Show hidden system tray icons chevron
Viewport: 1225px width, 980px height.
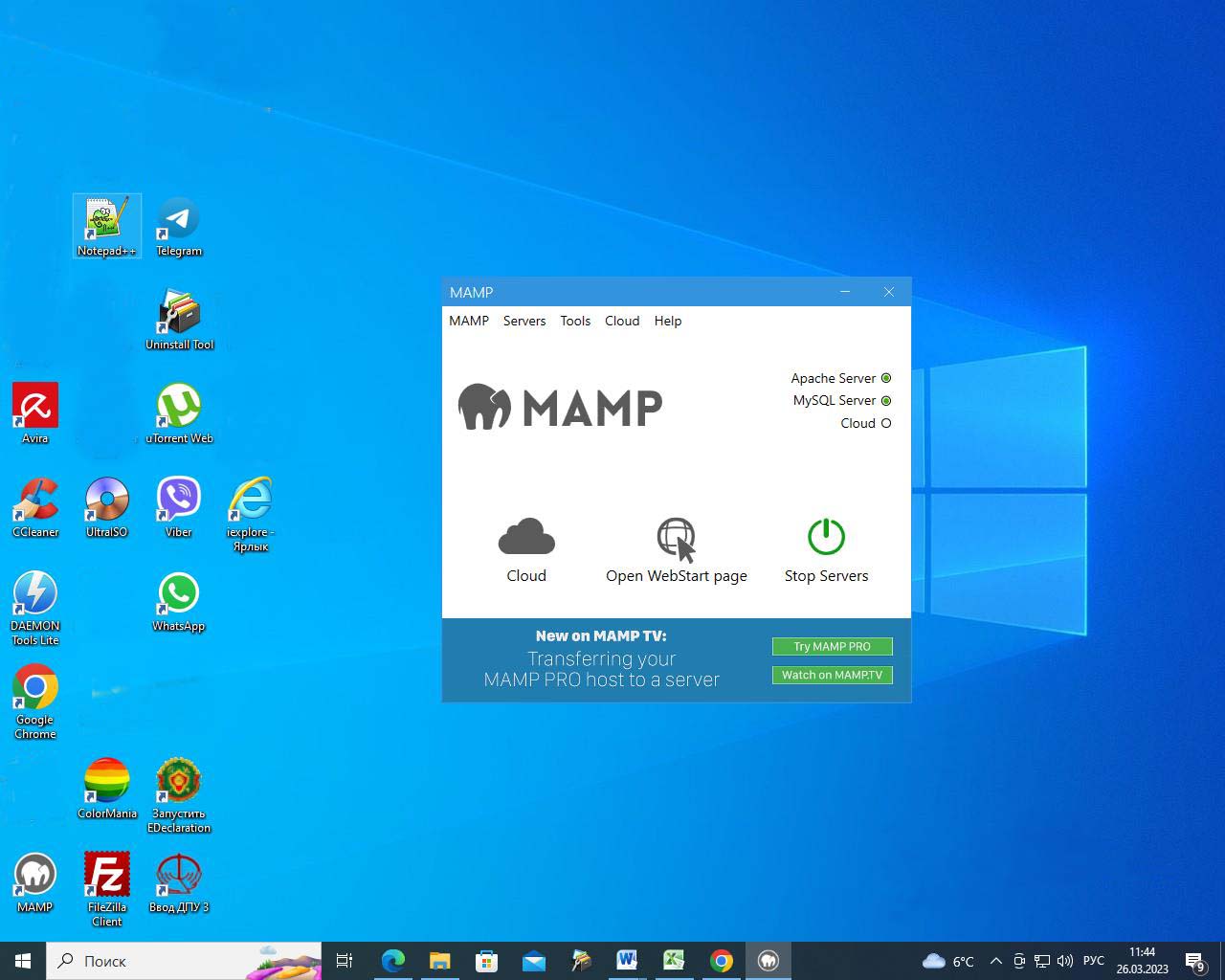[995, 961]
